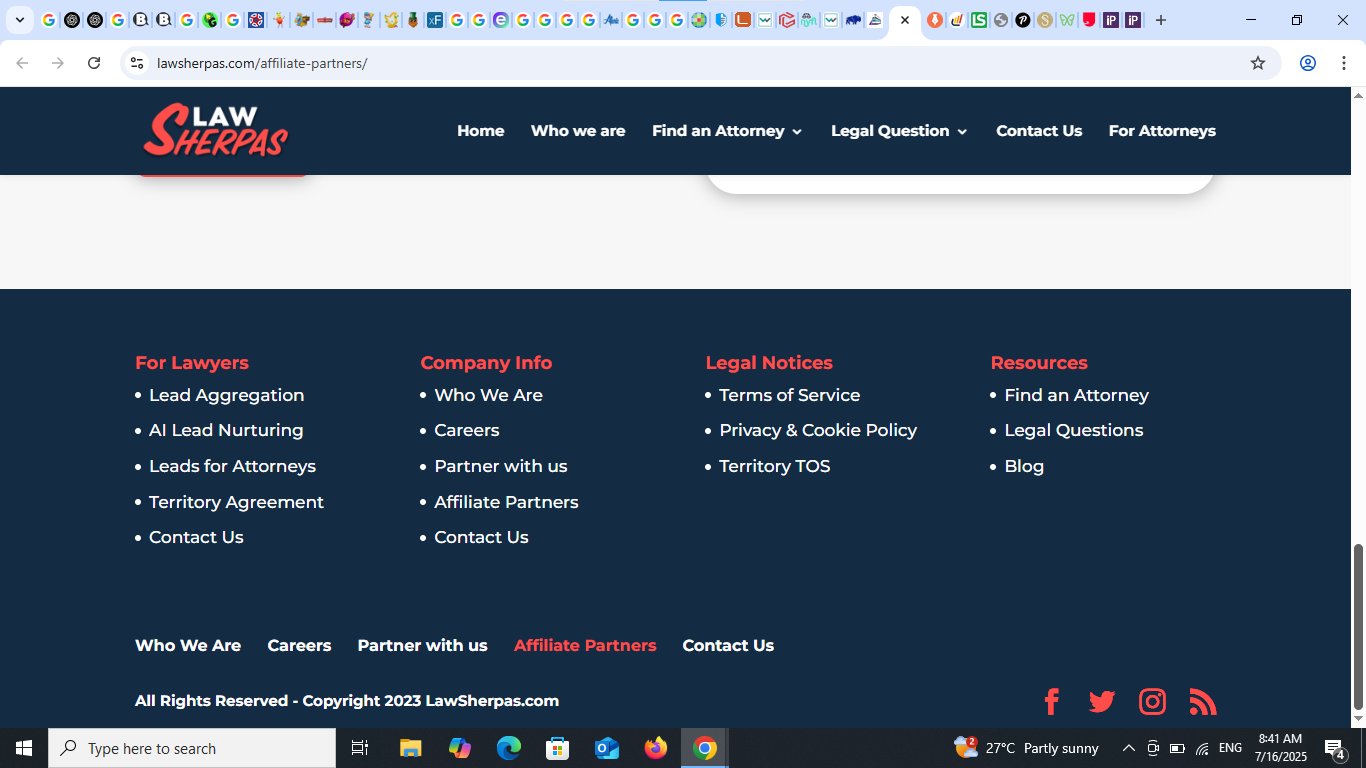Select Who We Are in bottom footer menu

click(188, 645)
